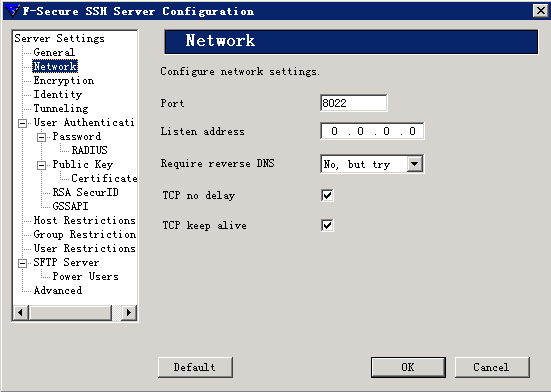This screenshot has height=392, width=551.
Task: Open the Require reverse DNS dropdown
Action: pos(415,164)
